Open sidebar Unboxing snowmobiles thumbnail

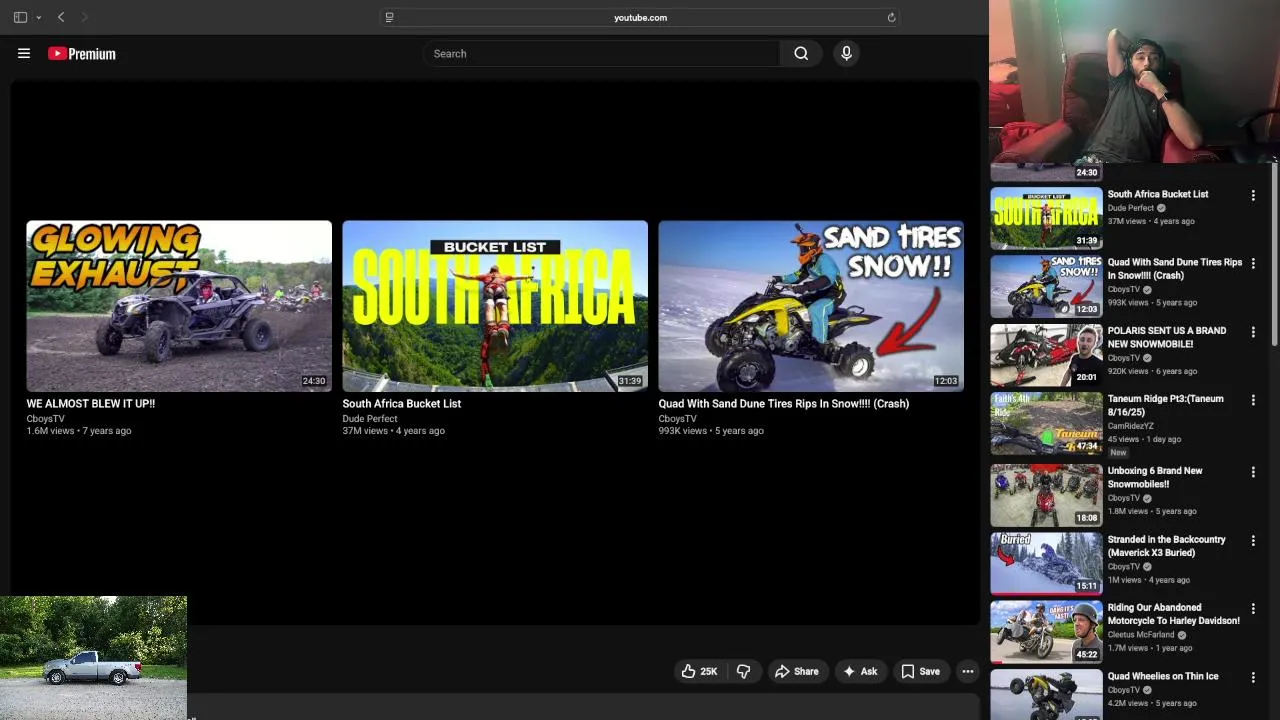(1046, 495)
